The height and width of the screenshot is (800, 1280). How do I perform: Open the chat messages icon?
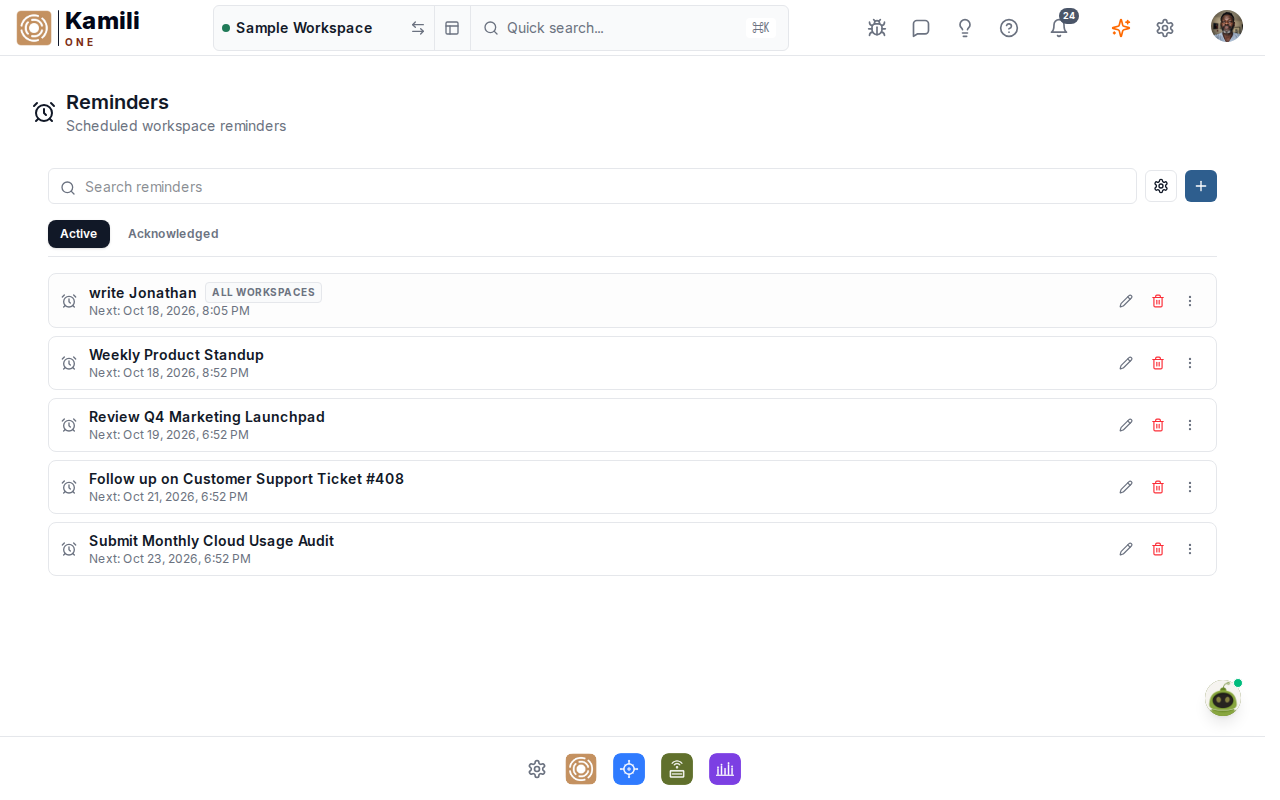coord(921,28)
